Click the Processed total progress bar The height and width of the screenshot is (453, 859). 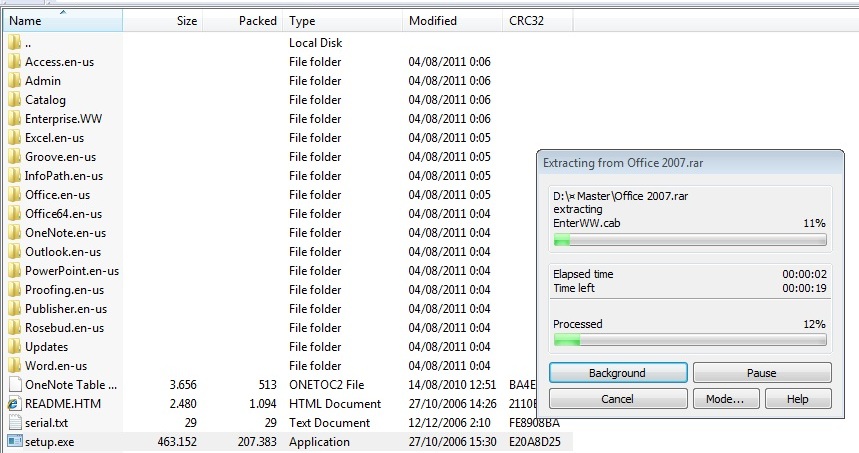click(x=690, y=340)
